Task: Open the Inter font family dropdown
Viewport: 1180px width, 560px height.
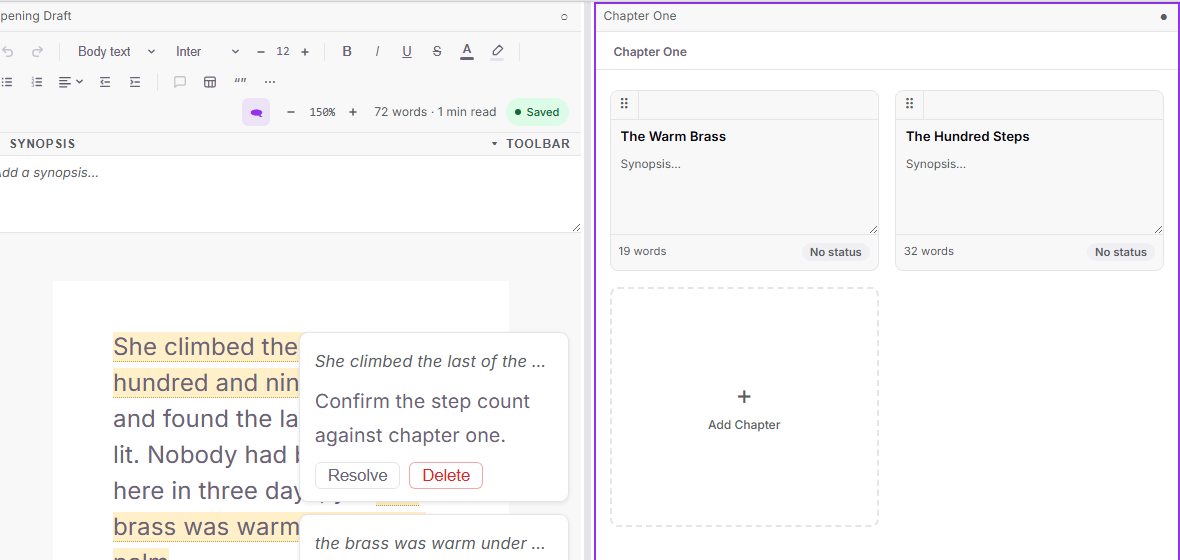Action: click(x=207, y=52)
